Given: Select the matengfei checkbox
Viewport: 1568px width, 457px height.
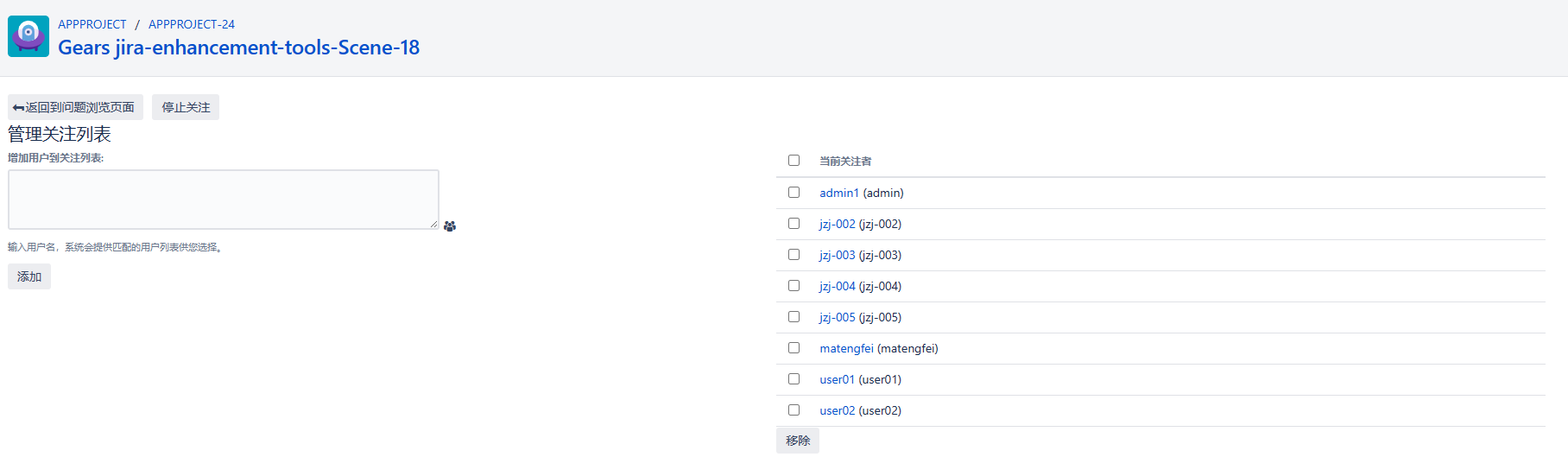Looking at the screenshot, I should pyautogui.click(x=793, y=348).
